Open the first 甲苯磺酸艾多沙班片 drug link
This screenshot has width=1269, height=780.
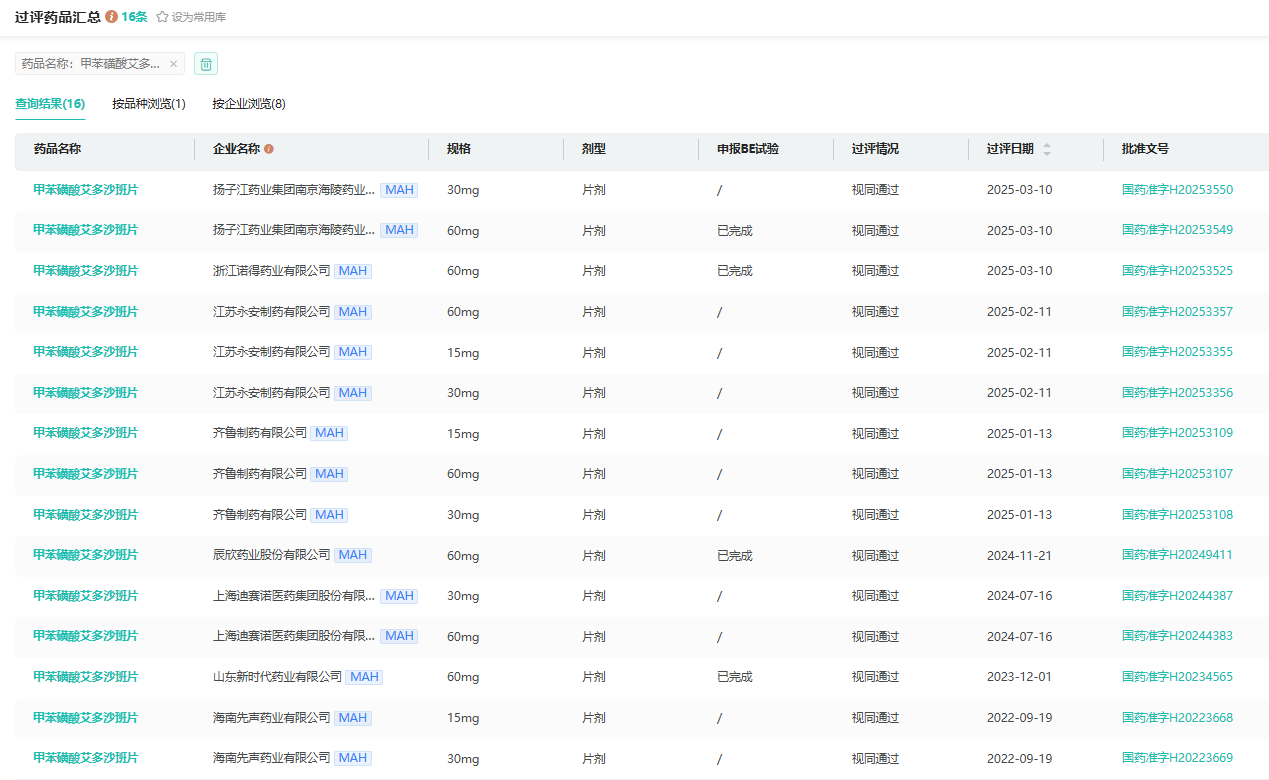86,190
